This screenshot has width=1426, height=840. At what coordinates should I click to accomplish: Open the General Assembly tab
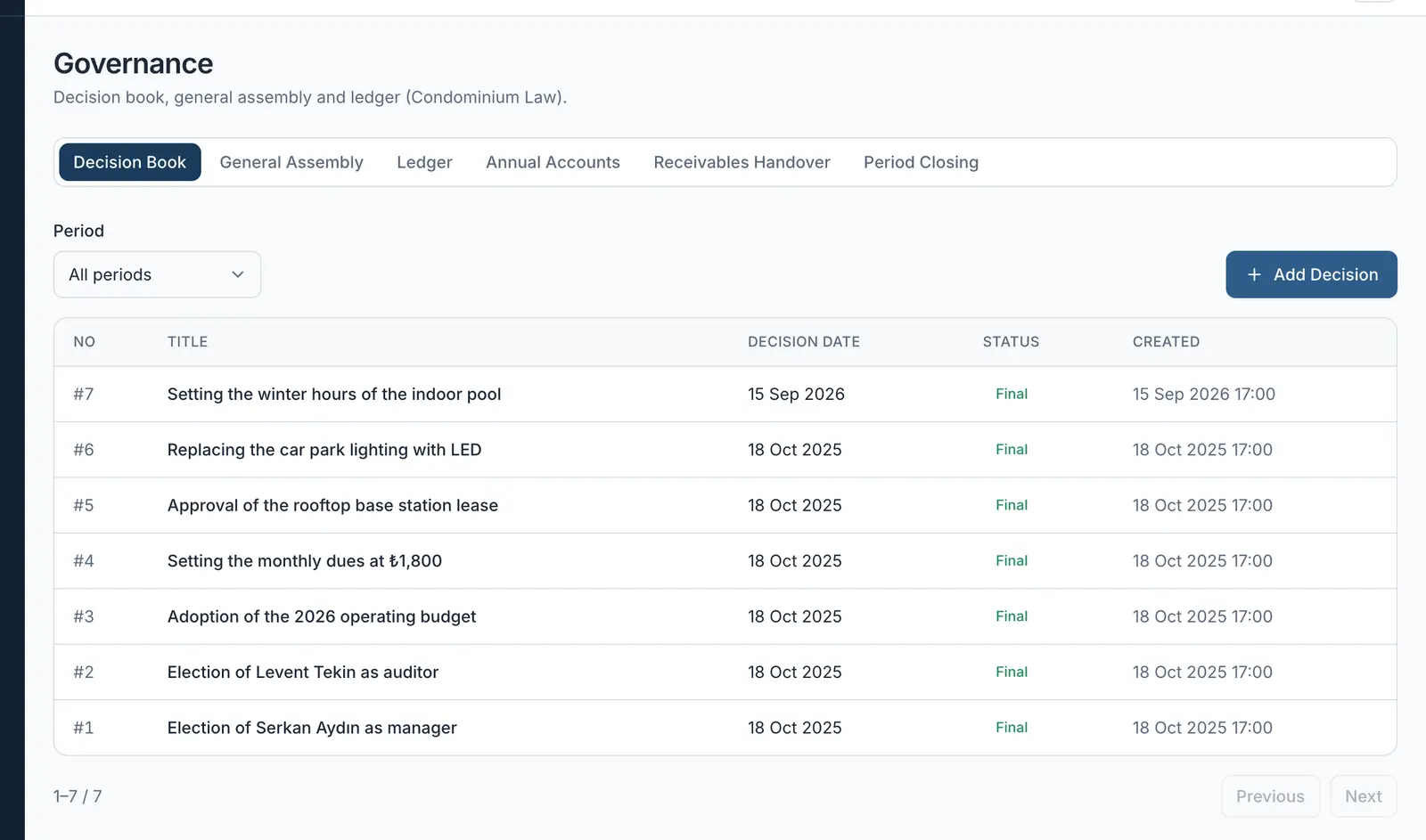[x=291, y=162]
